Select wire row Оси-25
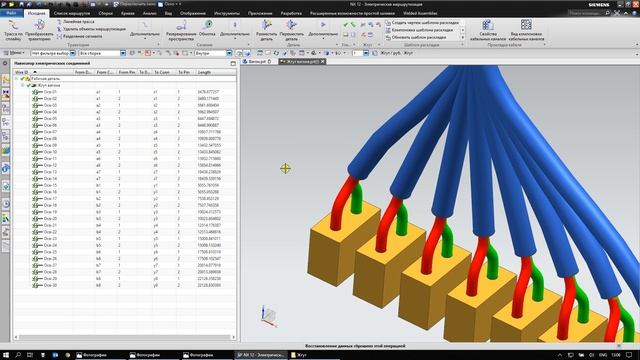 124,252
